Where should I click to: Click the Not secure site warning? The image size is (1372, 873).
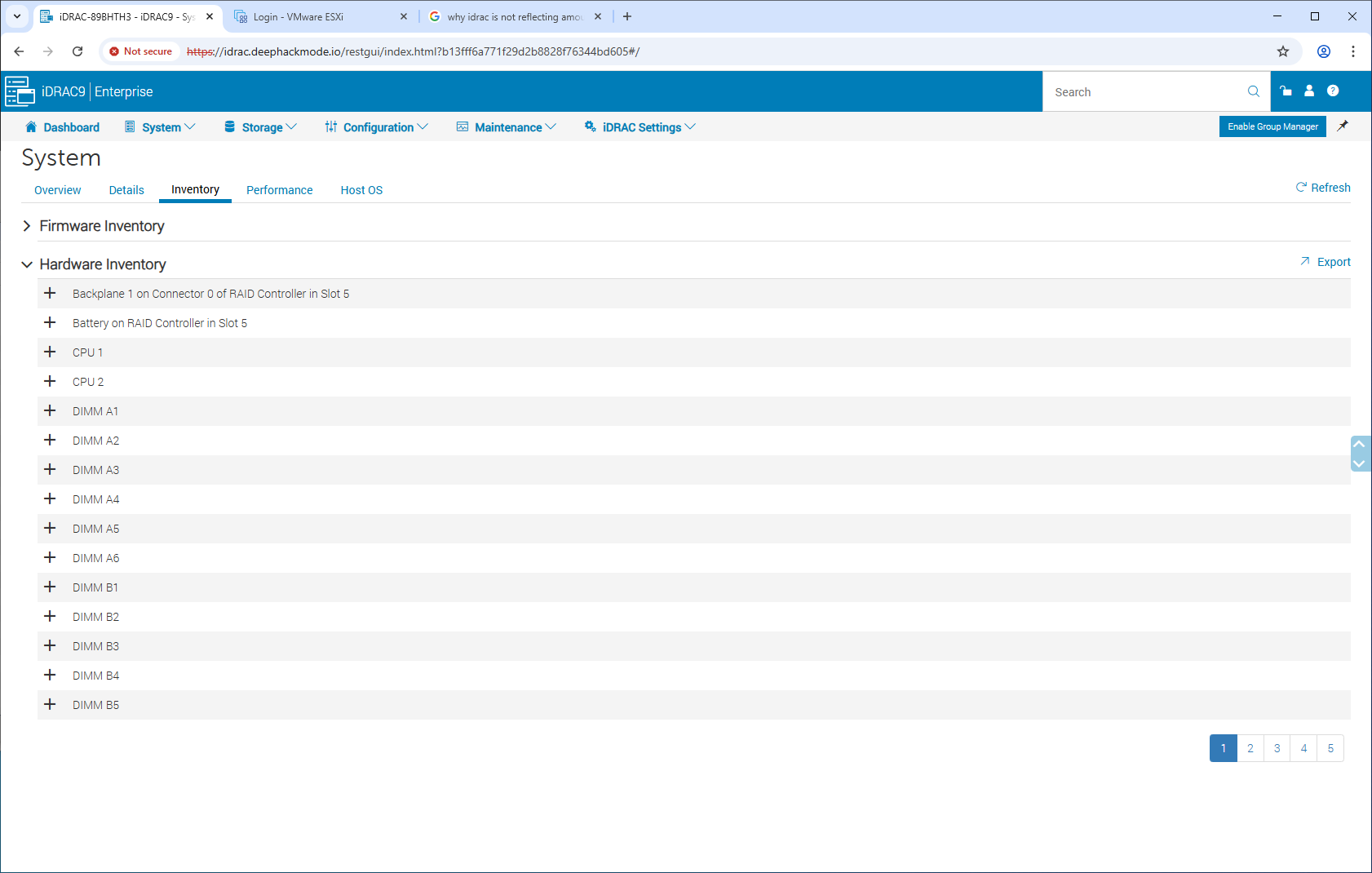pyautogui.click(x=140, y=51)
